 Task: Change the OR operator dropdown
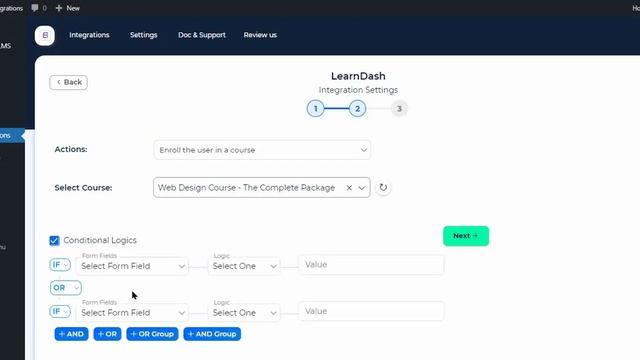[66, 288]
